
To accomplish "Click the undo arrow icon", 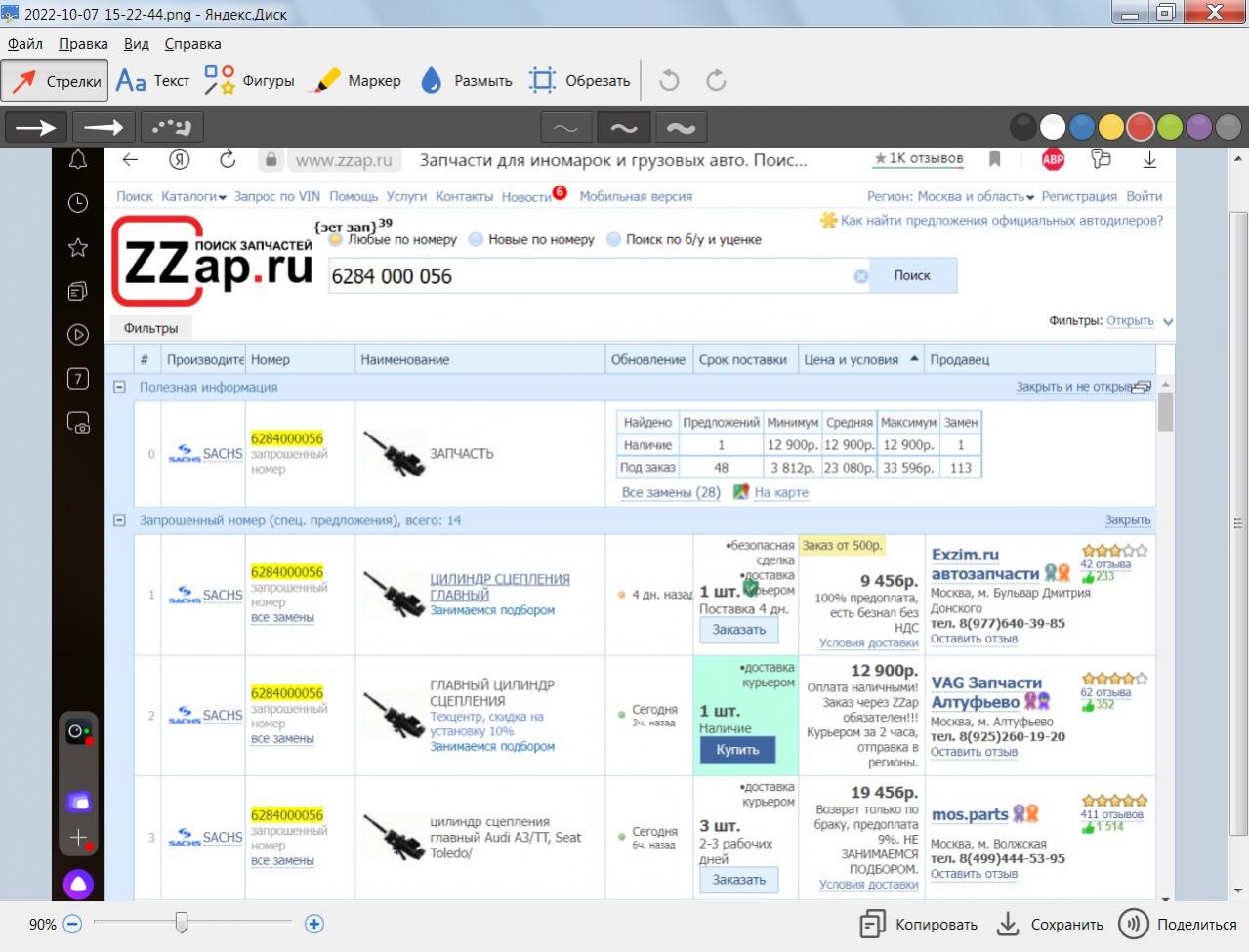I will [669, 81].
